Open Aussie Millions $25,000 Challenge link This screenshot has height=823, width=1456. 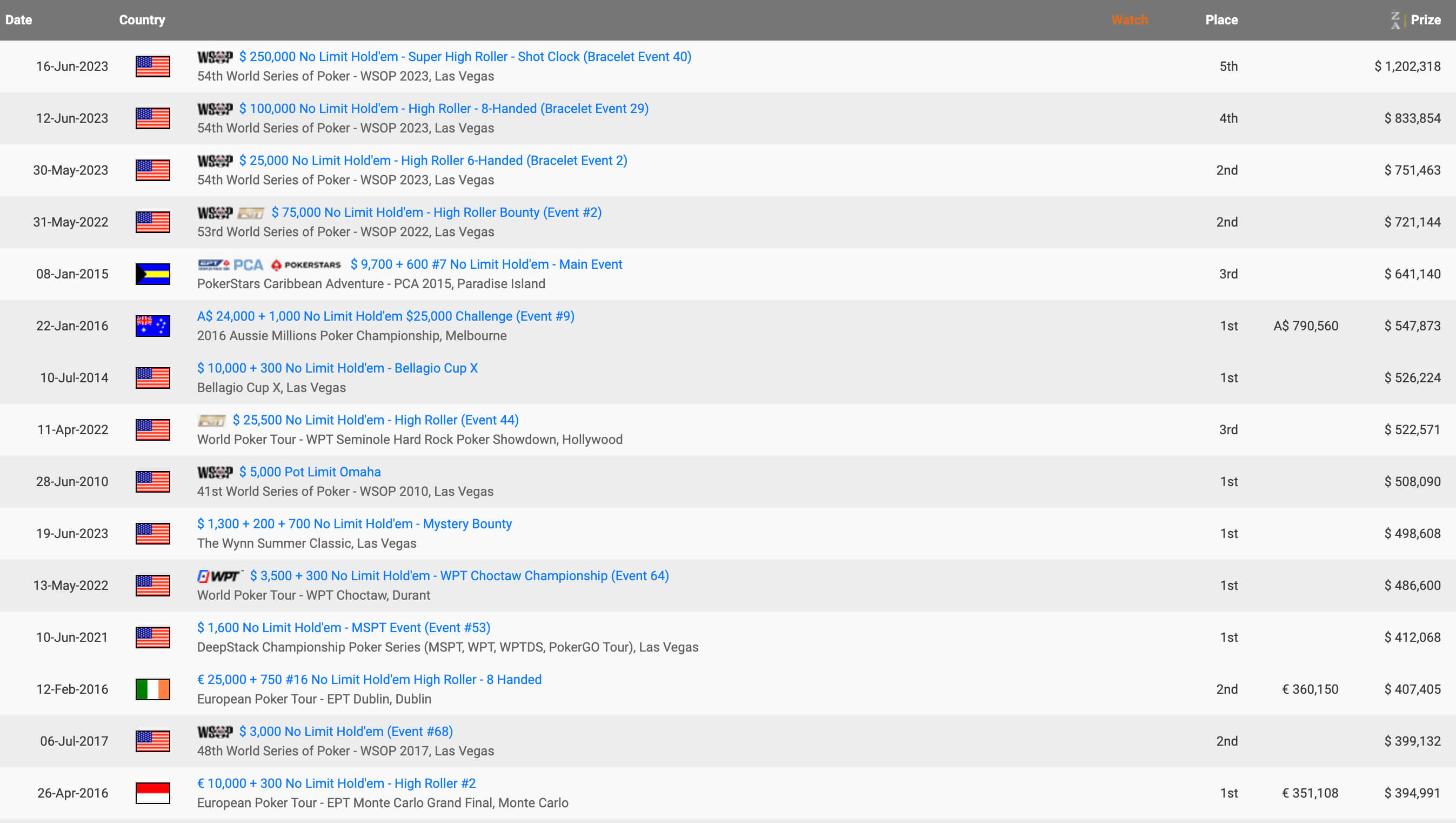pyautogui.click(x=385, y=316)
